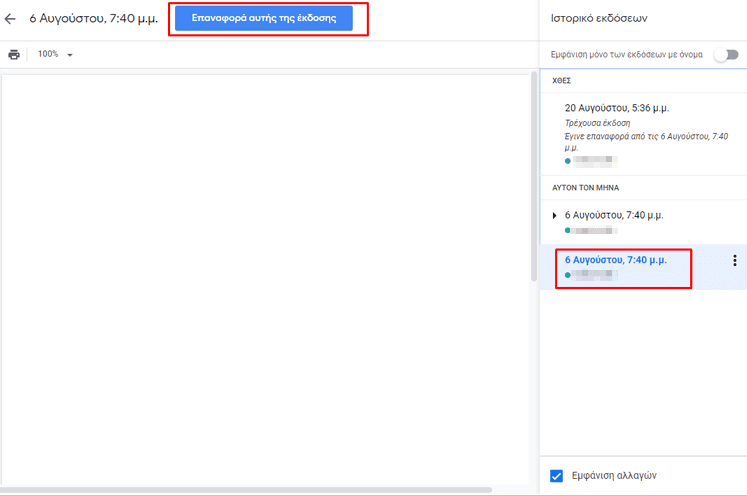
Task: Uncheck the 'Εμφάνιση αλλαγών' checkbox
Action: pyautogui.click(x=556, y=476)
